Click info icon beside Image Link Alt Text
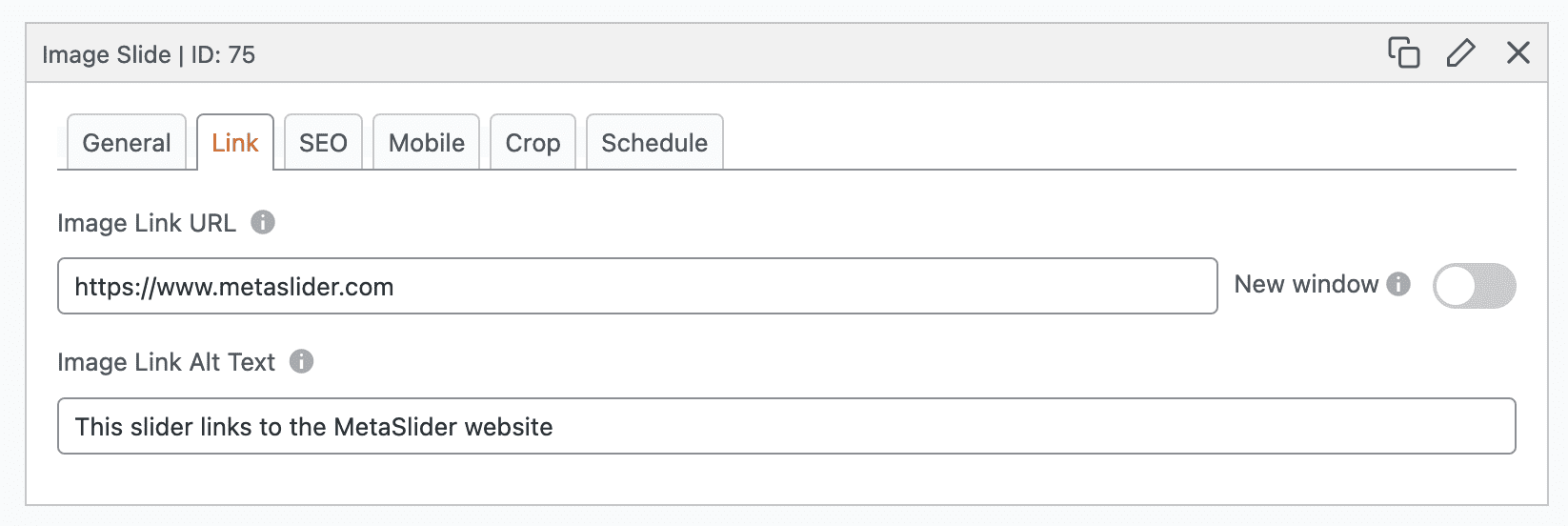The image size is (1568, 526). [301, 361]
